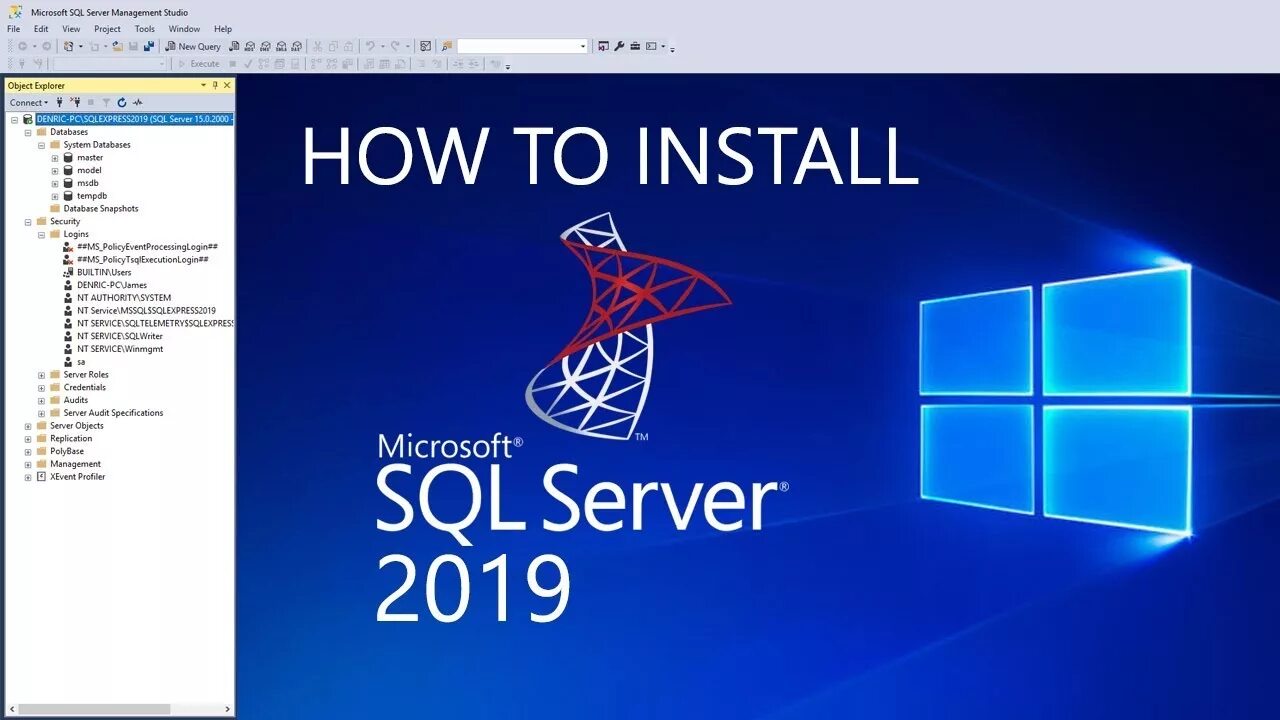
Task: Open the Project menu
Action: click(107, 29)
